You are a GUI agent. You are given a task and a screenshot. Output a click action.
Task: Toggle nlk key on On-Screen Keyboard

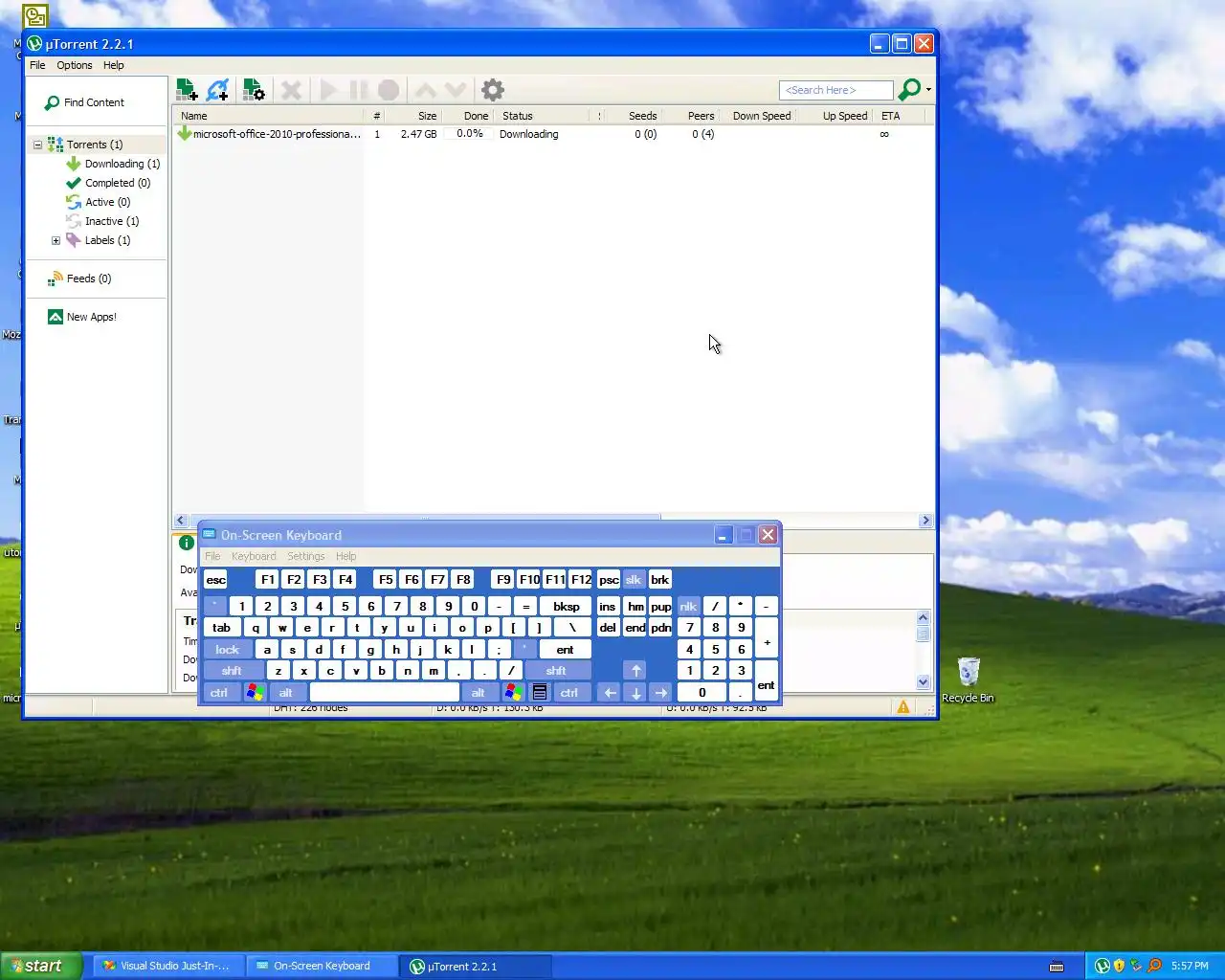click(x=689, y=607)
